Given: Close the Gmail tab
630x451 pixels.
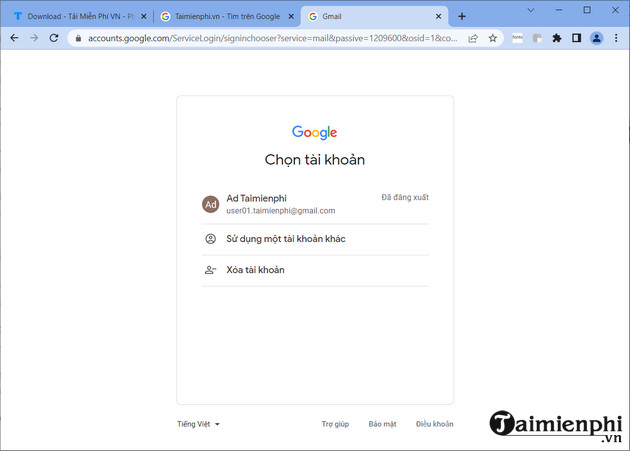Looking at the screenshot, I should coord(438,16).
